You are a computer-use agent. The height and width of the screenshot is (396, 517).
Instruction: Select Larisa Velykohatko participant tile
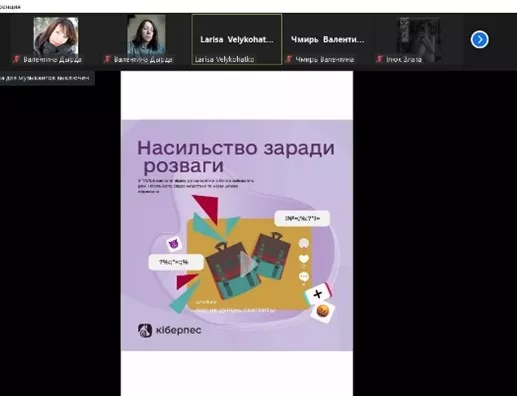(237, 39)
